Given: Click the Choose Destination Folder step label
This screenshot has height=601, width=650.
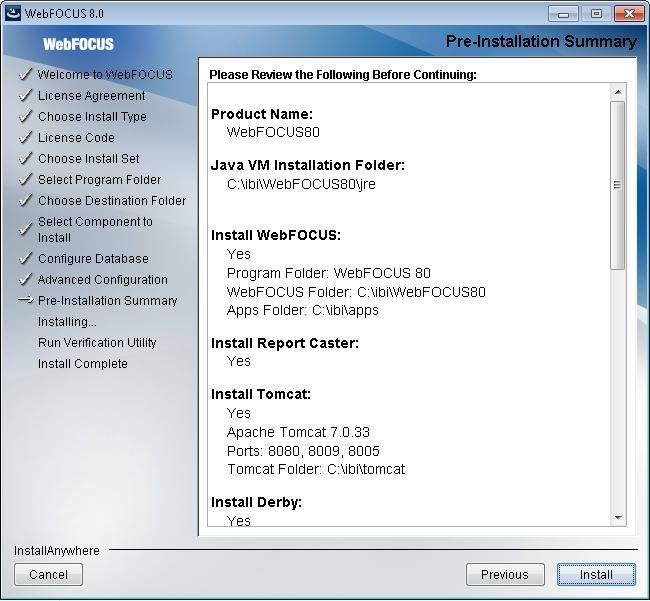Looking at the screenshot, I should 112,201.
